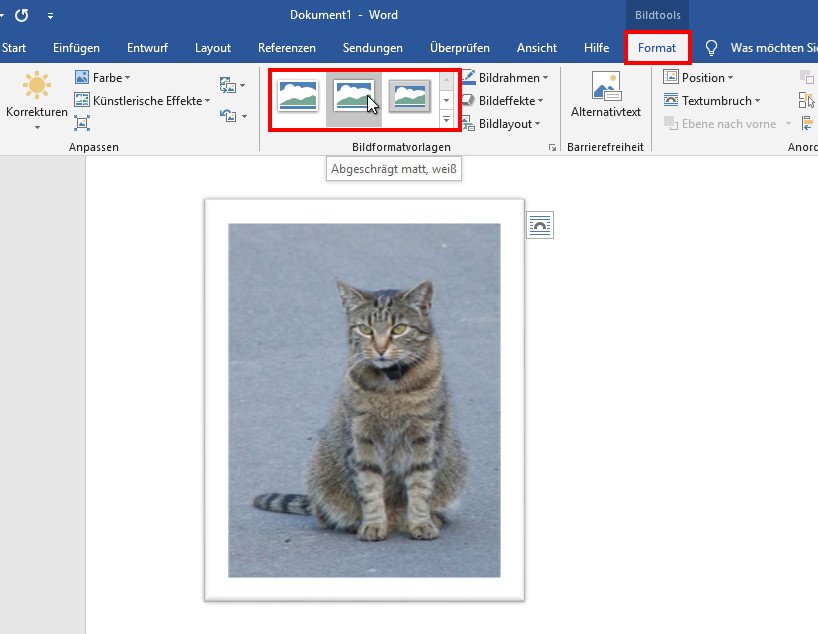This screenshot has height=634, width=818.
Task: Apply the Abgeschrägt matt weiß style thumbnail
Action: coord(354,98)
